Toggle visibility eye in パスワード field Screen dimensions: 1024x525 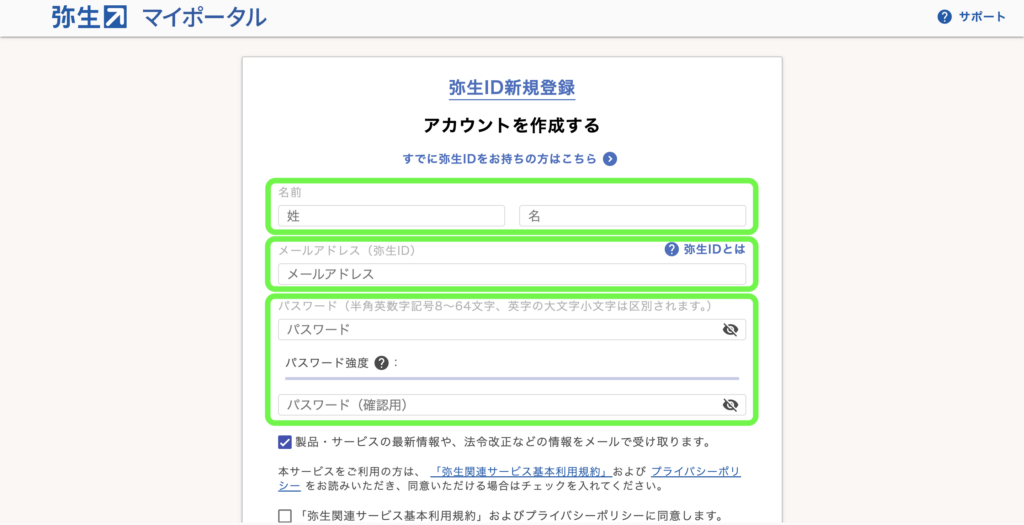(x=730, y=330)
